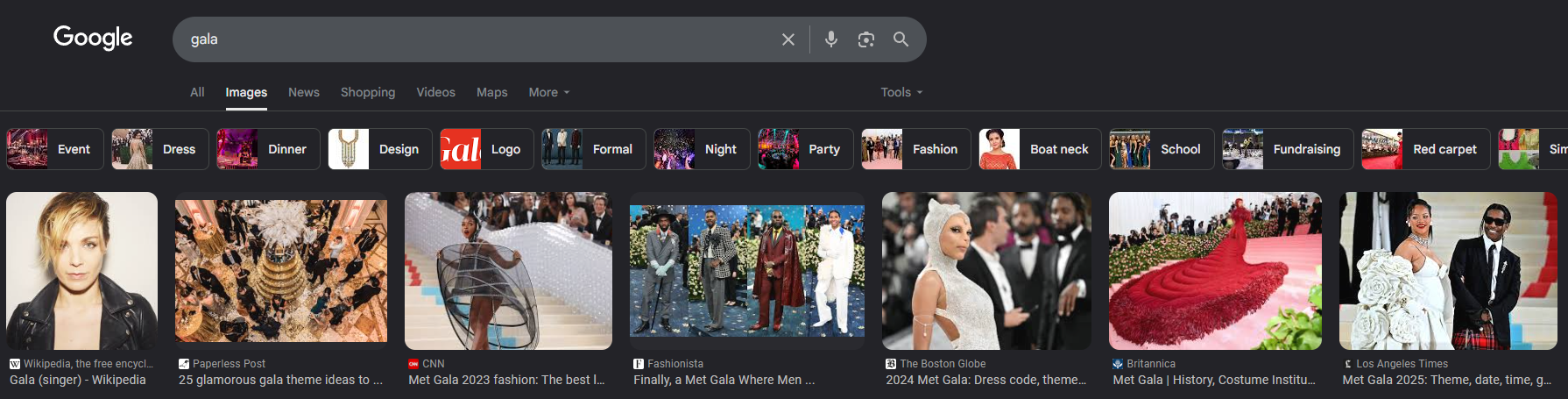Open 'Met Gala 2023 fashion: The best' link
Viewport: 1568px width, 399px height.
pos(506,380)
